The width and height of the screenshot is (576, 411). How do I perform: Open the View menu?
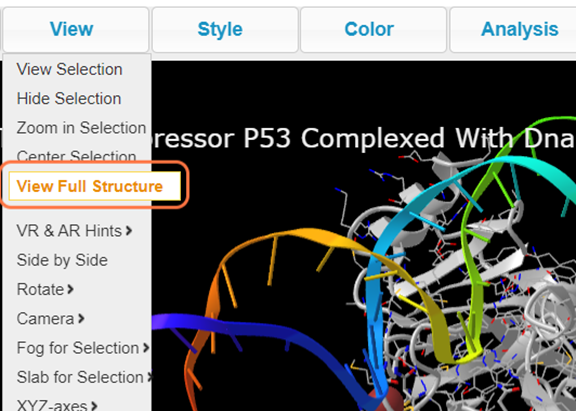tap(75, 29)
